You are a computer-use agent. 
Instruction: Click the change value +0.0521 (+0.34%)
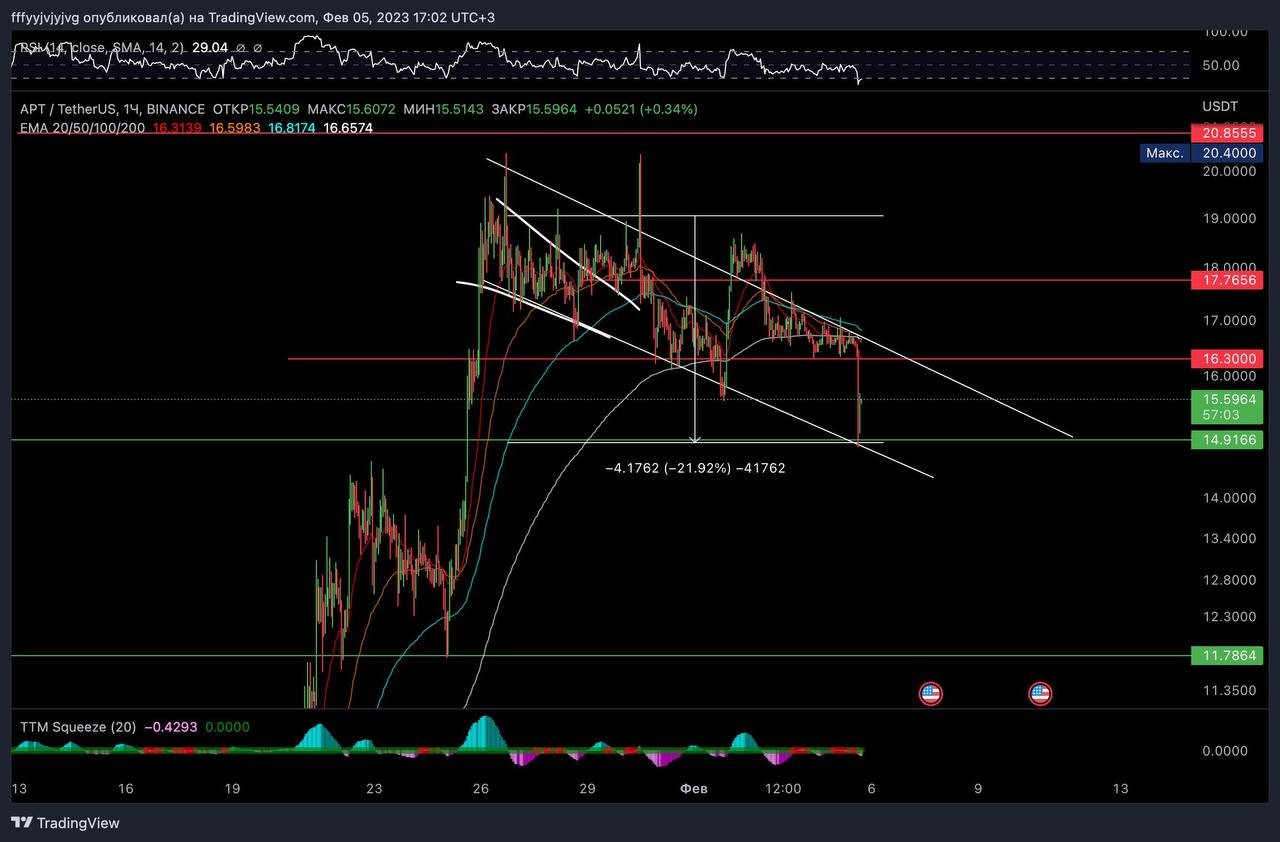(641, 109)
